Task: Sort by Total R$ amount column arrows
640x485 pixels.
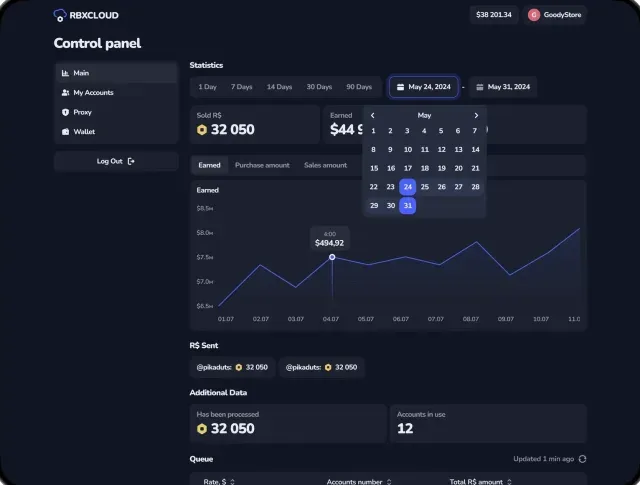Action: pyautogui.click(x=509, y=482)
